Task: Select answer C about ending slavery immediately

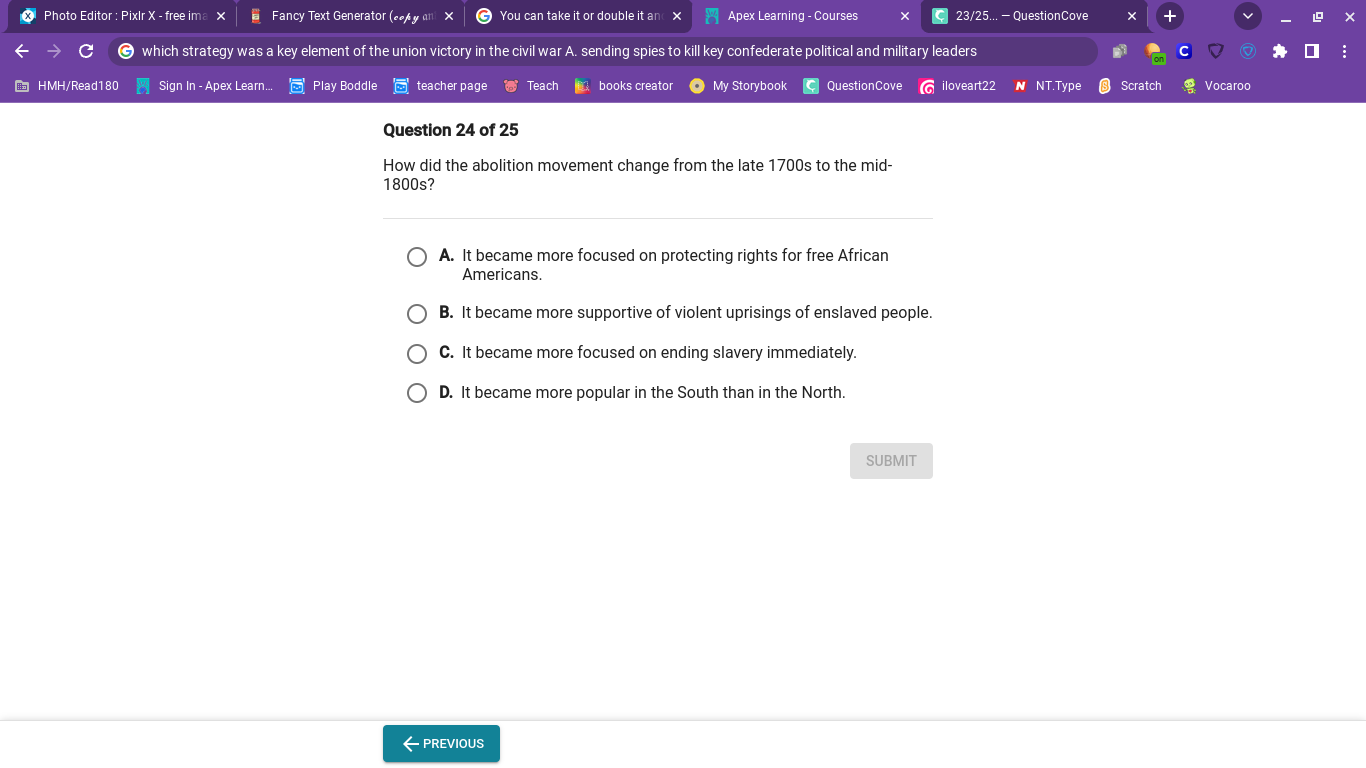Action: point(417,354)
